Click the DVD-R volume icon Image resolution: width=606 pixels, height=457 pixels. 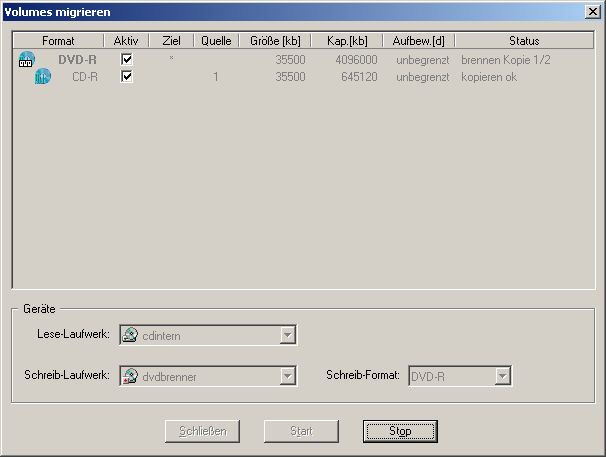click(27, 60)
